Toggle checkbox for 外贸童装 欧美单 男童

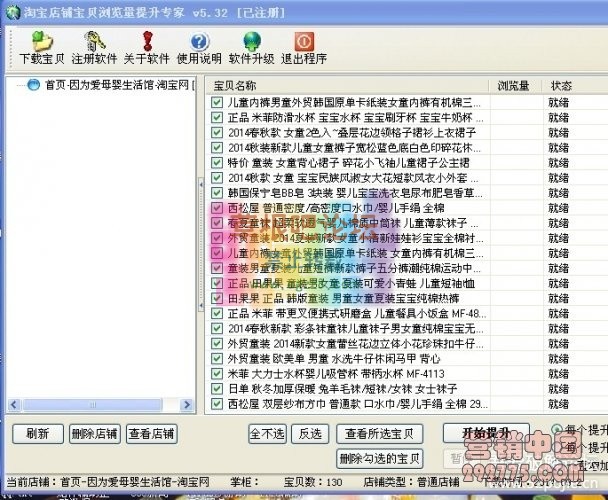point(217,359)
